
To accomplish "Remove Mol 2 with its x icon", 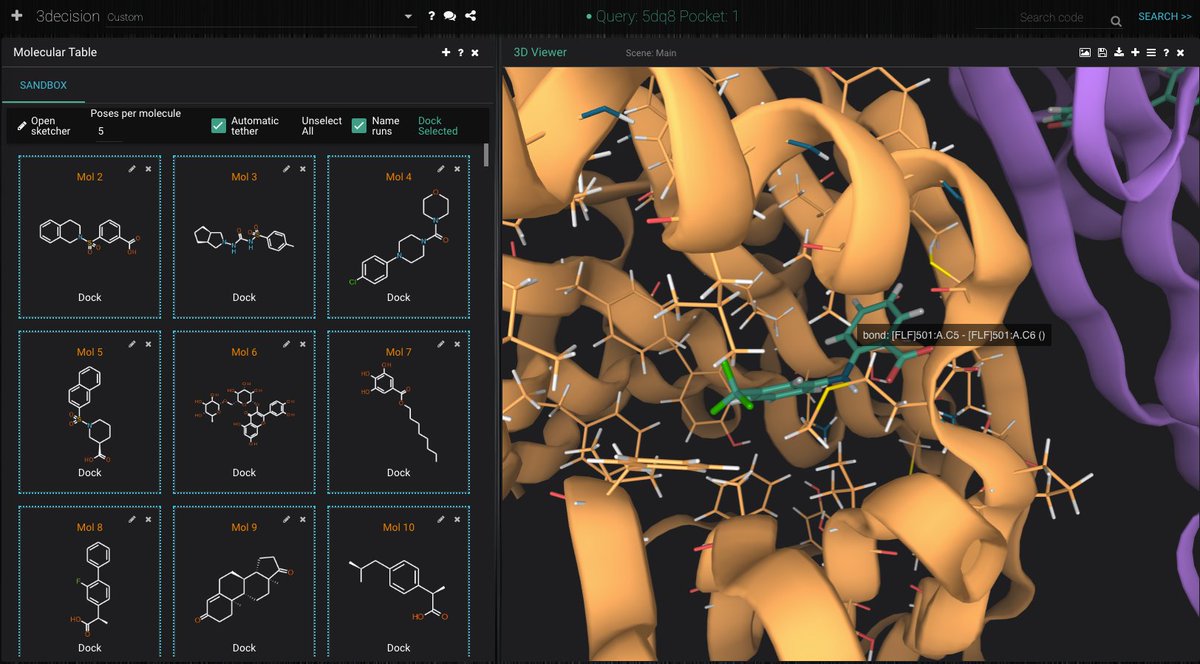I will (x=148, y=169).
